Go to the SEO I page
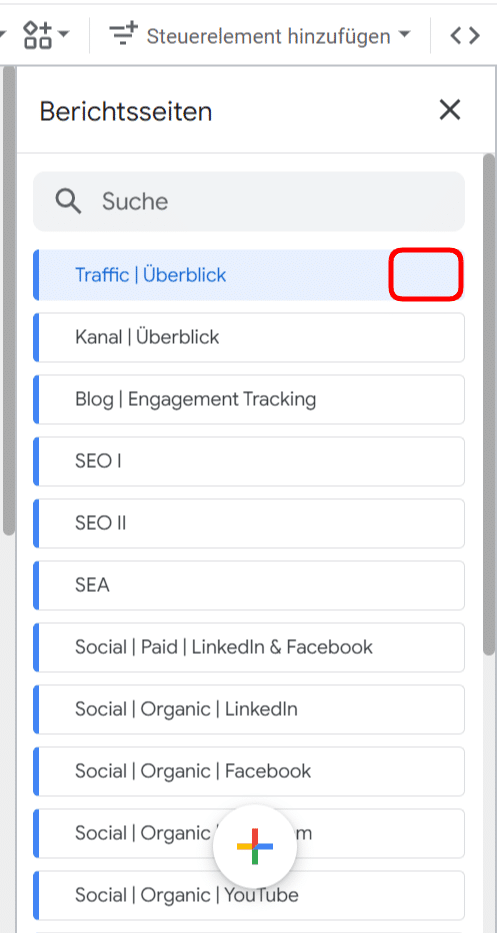Screen dimensions: 497x933 tap(249, 461)
